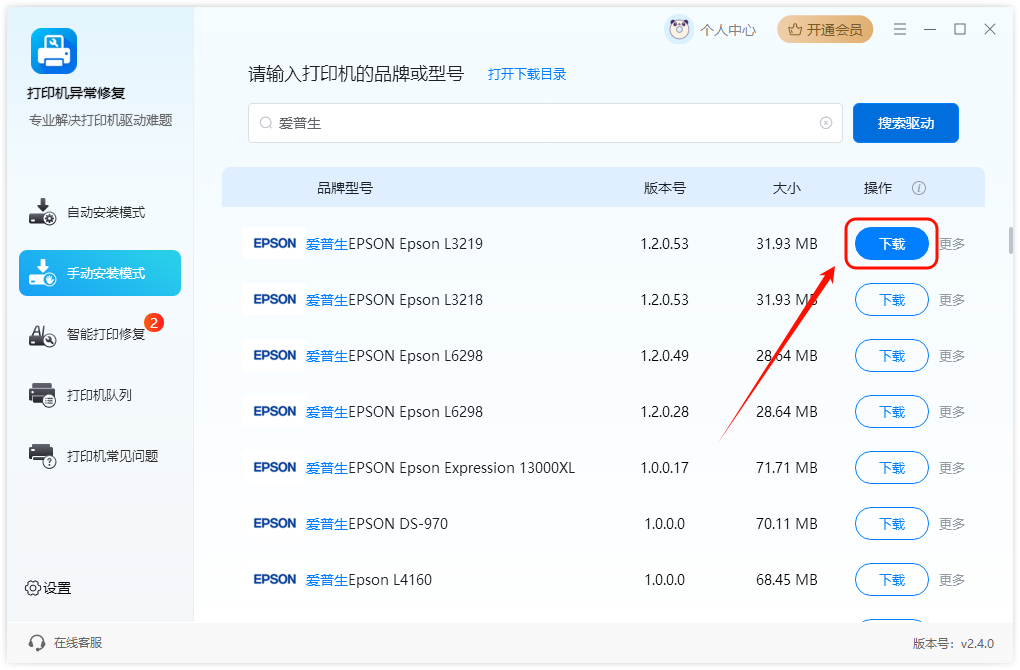Image resolution: width=1020 pixels, height=670 pixels.
Task: Click the 版本号 column header
Action: pos(665,188)
